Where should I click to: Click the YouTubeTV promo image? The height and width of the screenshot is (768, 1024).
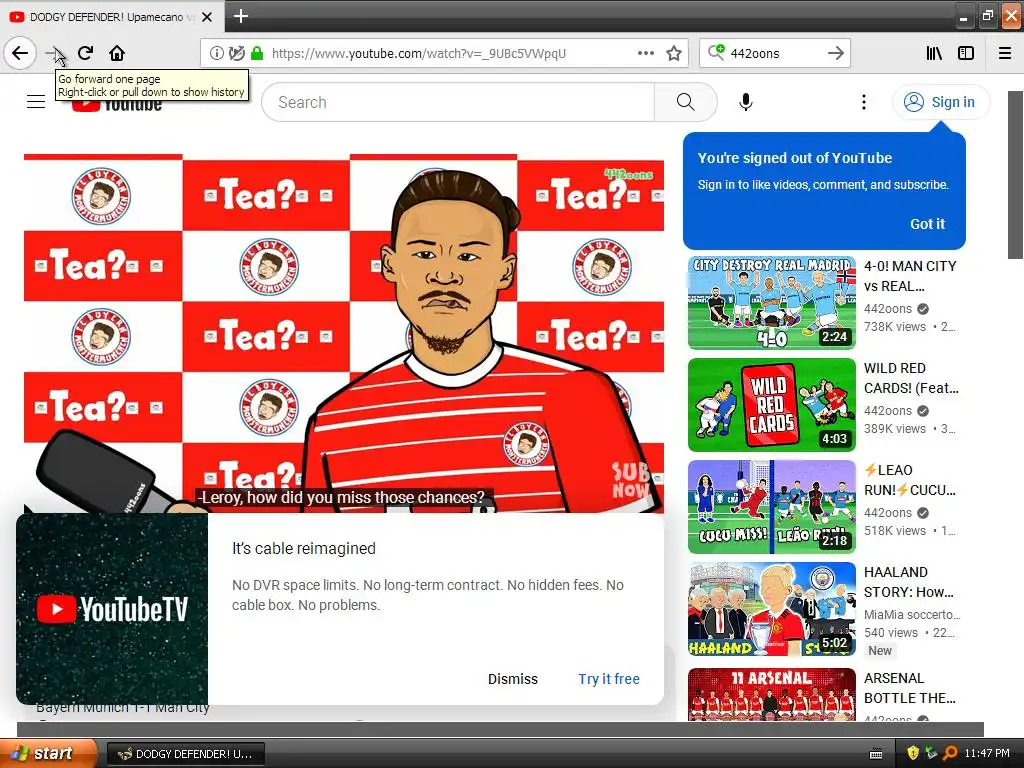point(112,609)
